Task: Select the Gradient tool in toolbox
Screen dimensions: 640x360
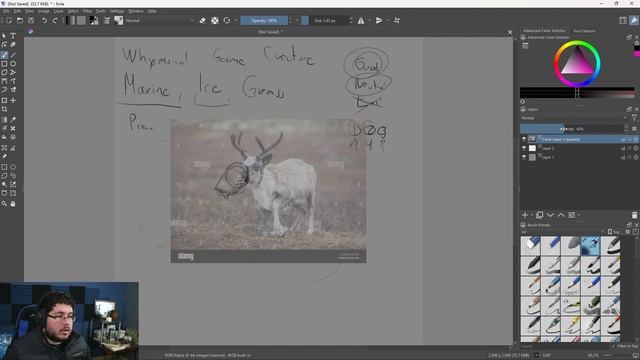Action: click(x=4, y=120)
